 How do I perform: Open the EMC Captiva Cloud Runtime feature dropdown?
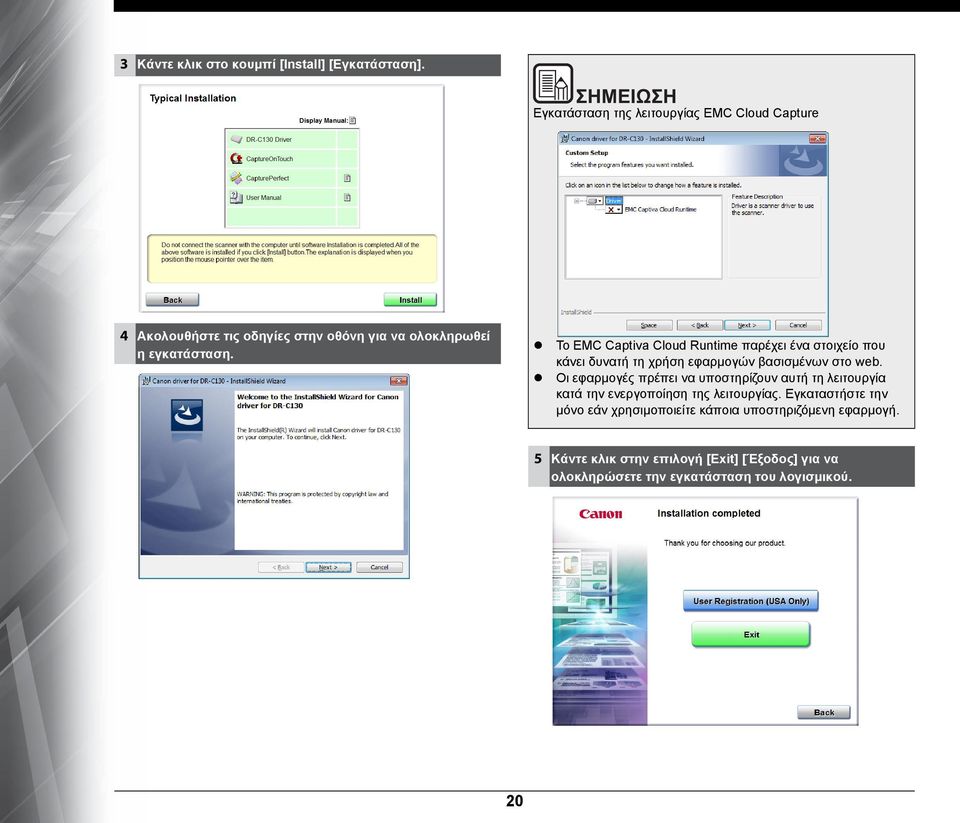click(x=614, y=209)
